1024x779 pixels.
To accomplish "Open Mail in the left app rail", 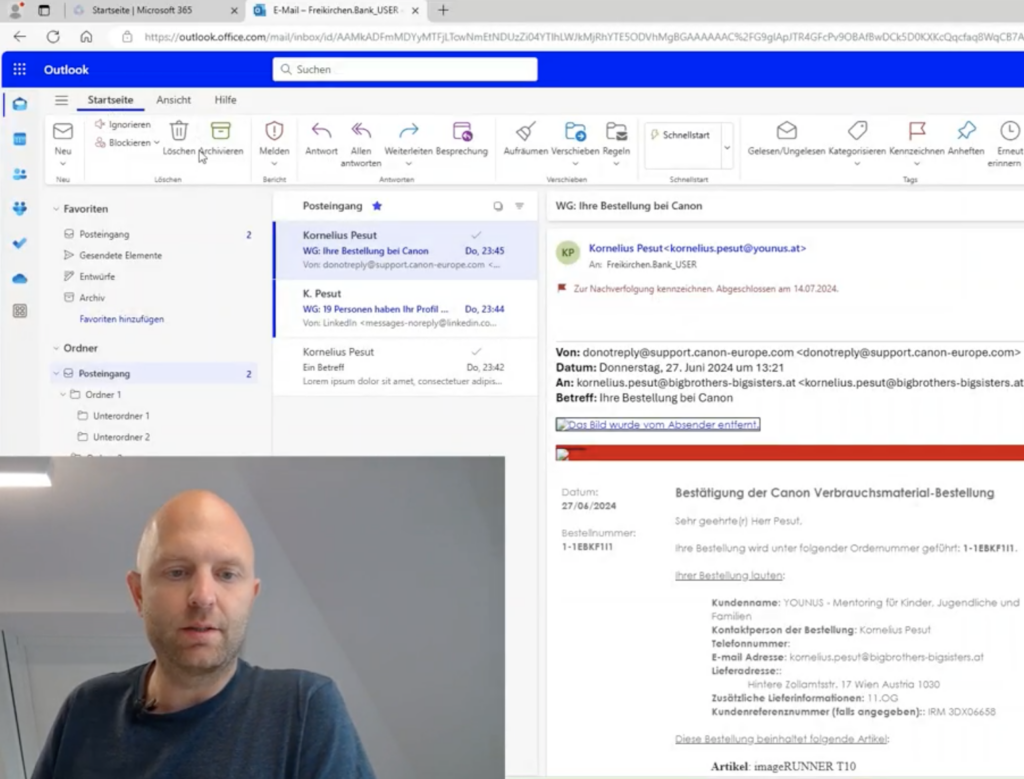I will coord(20,104).
